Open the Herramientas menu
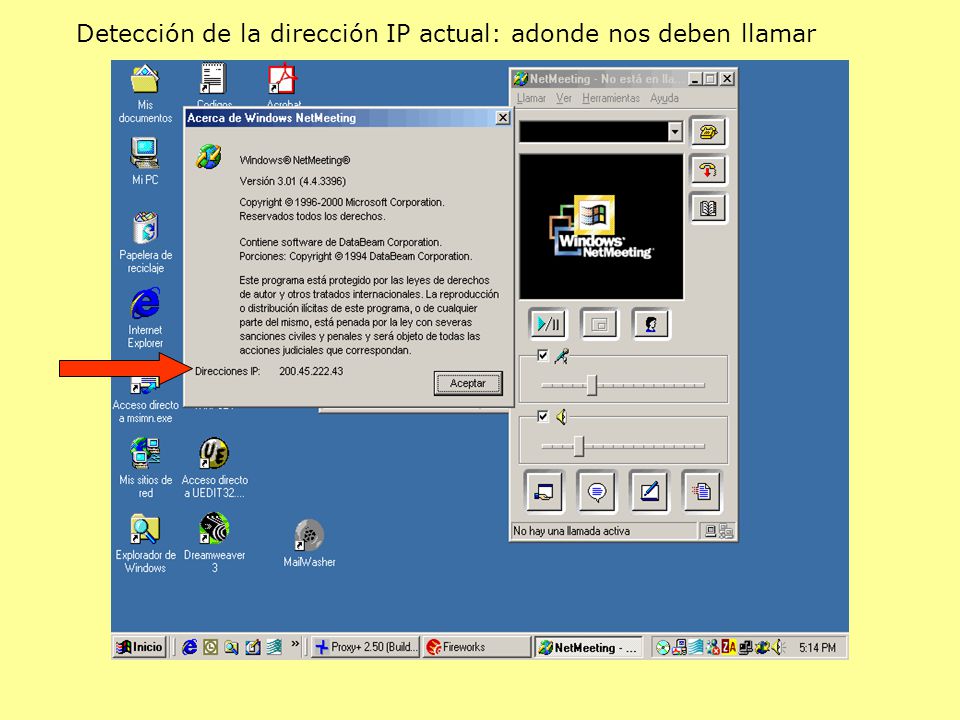The width and height of the screenshot is (960, 720). [610, 98]
